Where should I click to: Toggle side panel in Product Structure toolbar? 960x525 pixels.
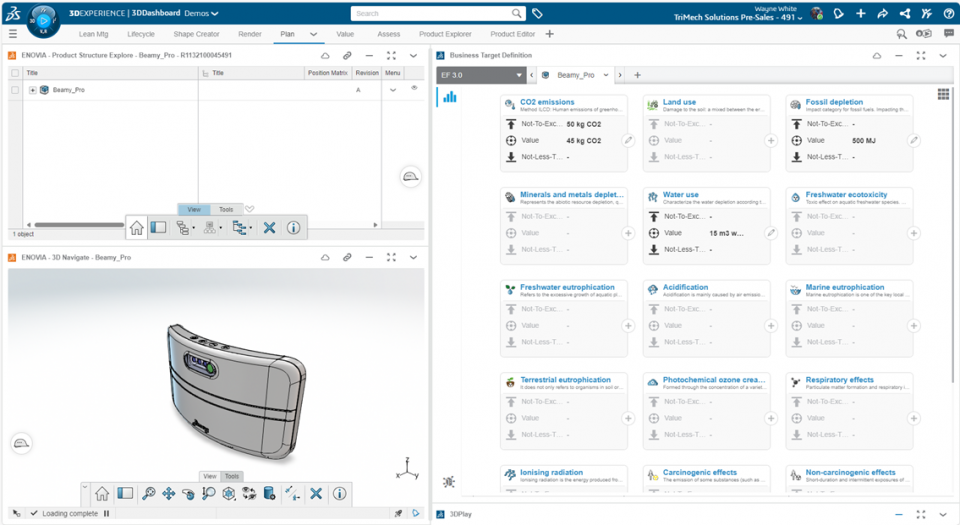pyautogui.click(x=159, y=228)
